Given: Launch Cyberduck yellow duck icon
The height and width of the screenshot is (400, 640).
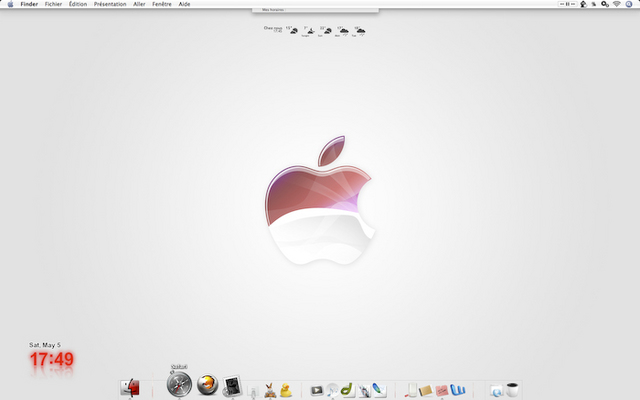Looking at the screenshot, I should 286,390.
